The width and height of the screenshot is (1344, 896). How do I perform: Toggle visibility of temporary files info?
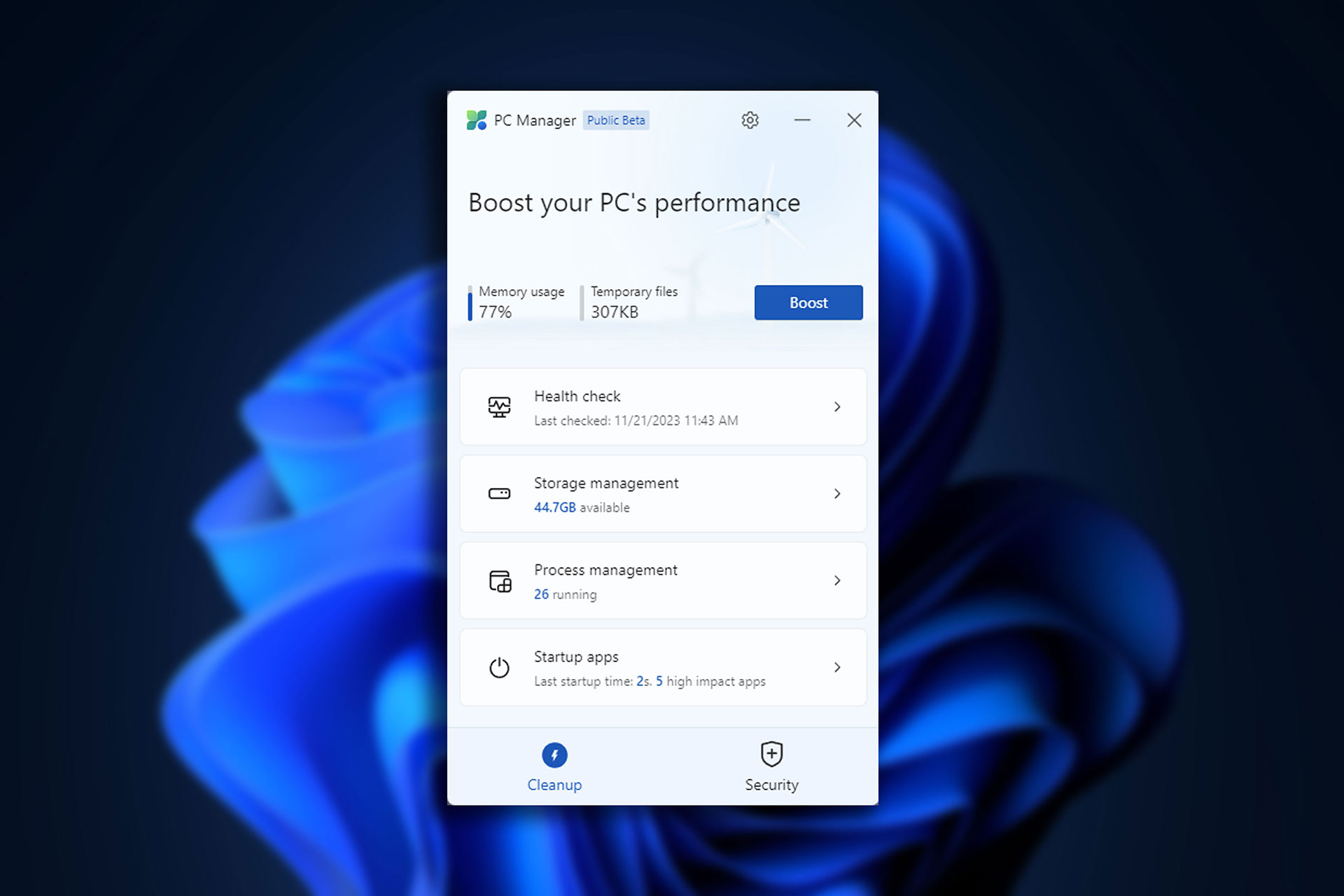coord(640,302)
